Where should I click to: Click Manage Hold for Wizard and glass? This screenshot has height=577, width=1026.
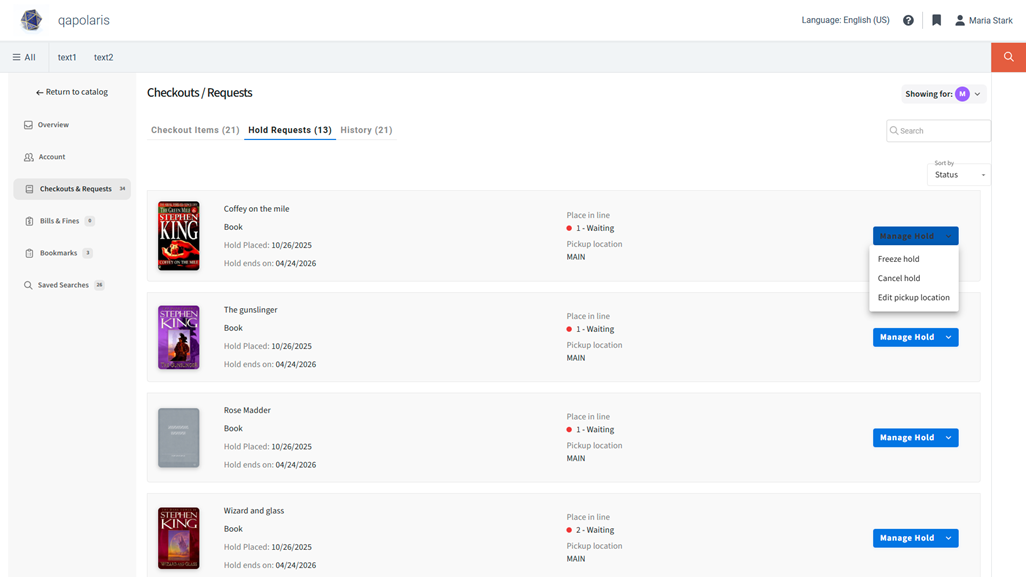(906, 538)
